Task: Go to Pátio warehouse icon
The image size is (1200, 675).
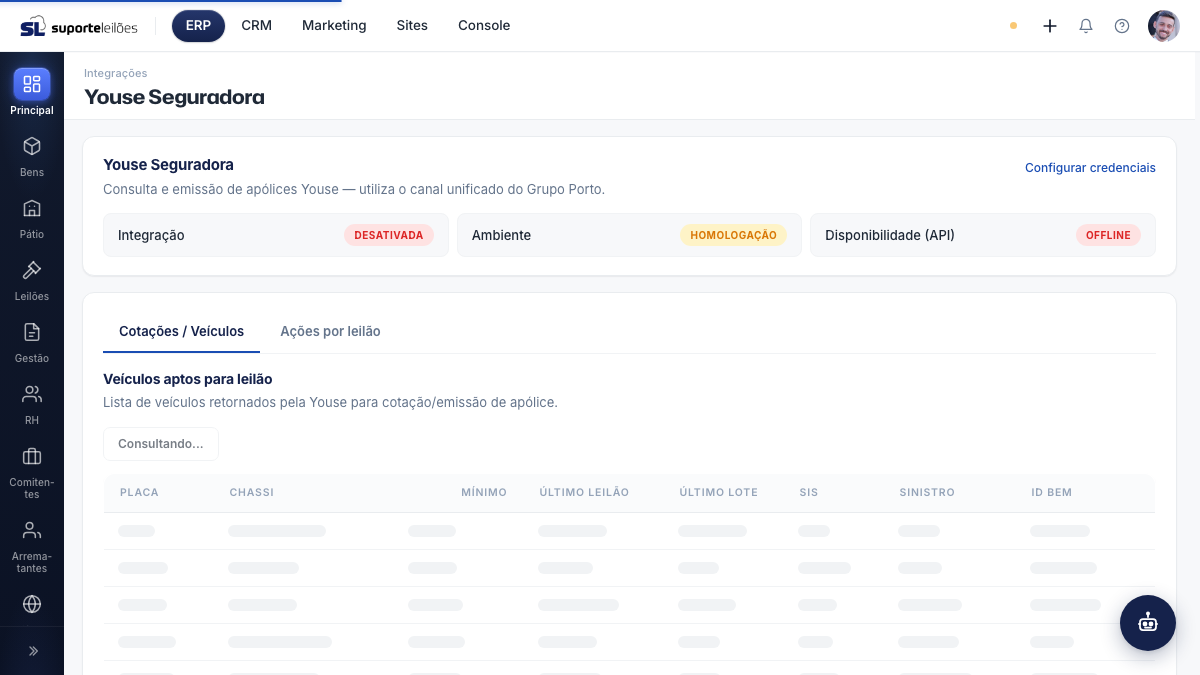Action: [x=32, y=208]
